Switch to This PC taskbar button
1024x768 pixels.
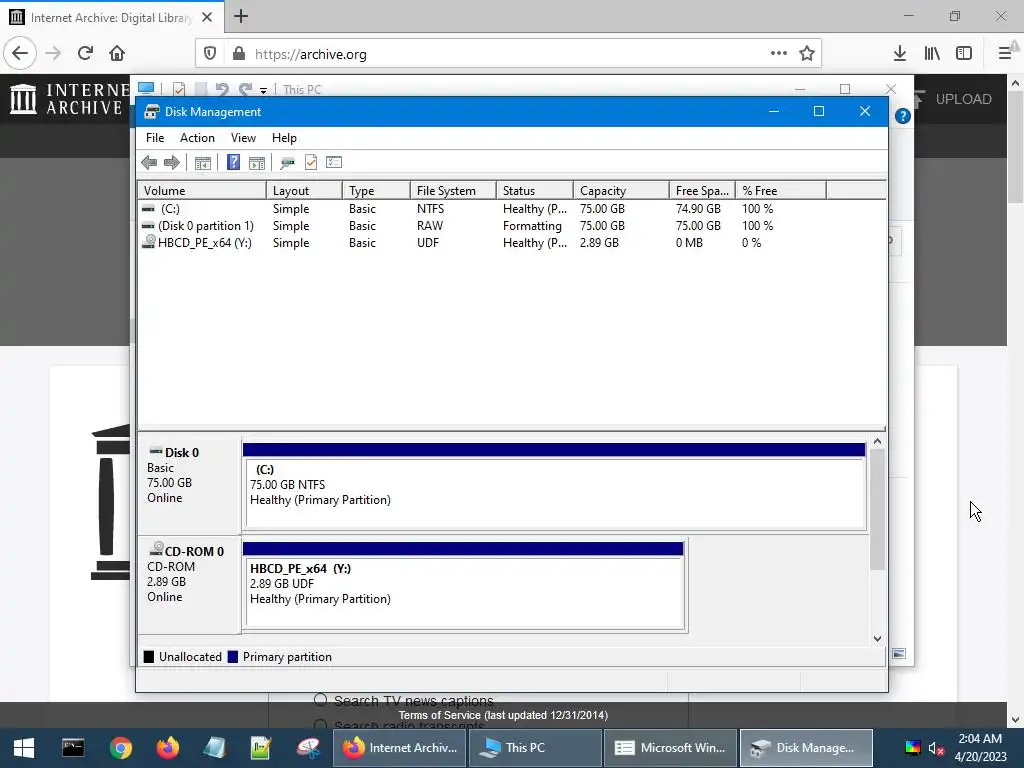(x=535, y=748)
